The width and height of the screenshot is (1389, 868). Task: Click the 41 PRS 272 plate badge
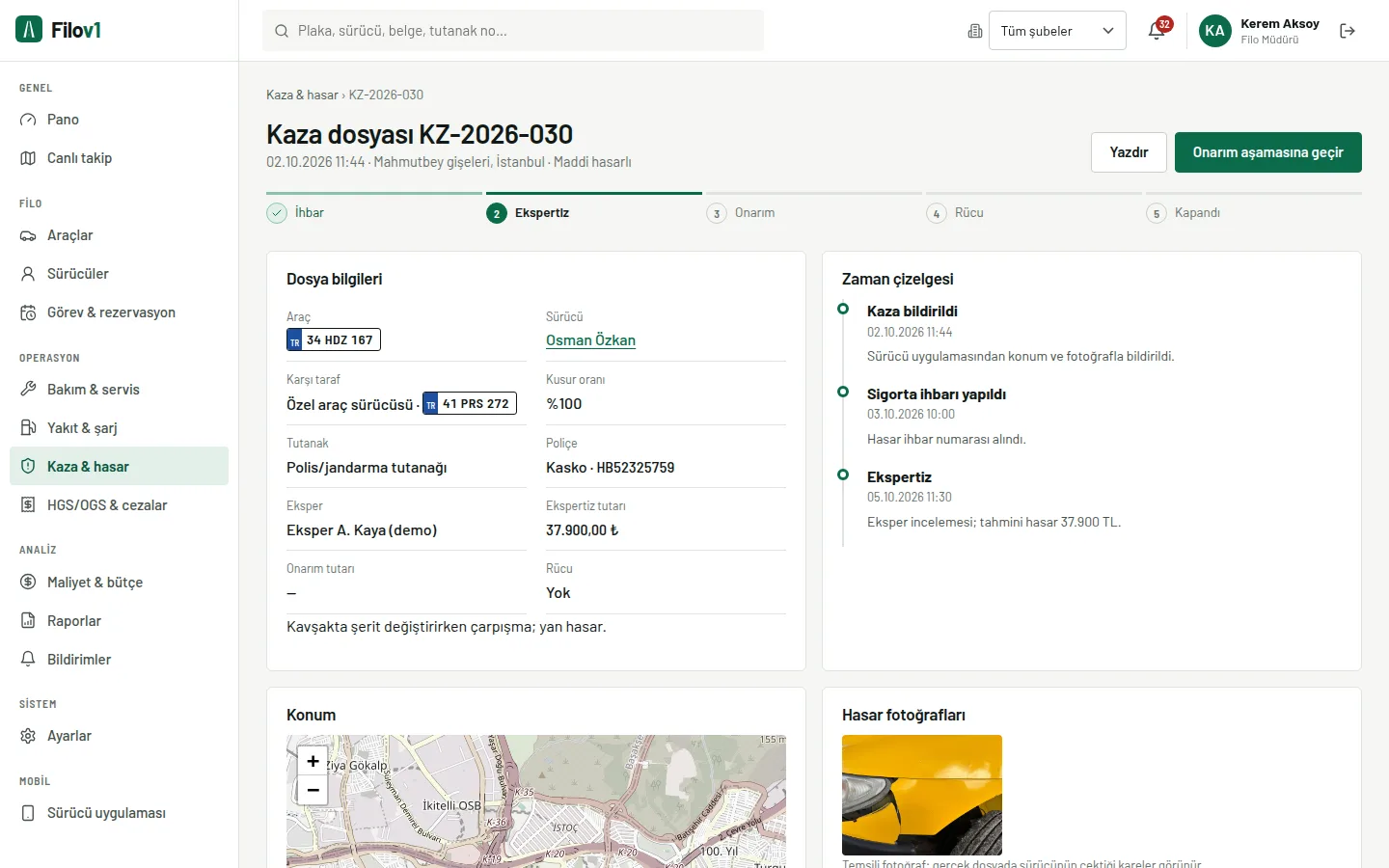click(x=470, y=403)
